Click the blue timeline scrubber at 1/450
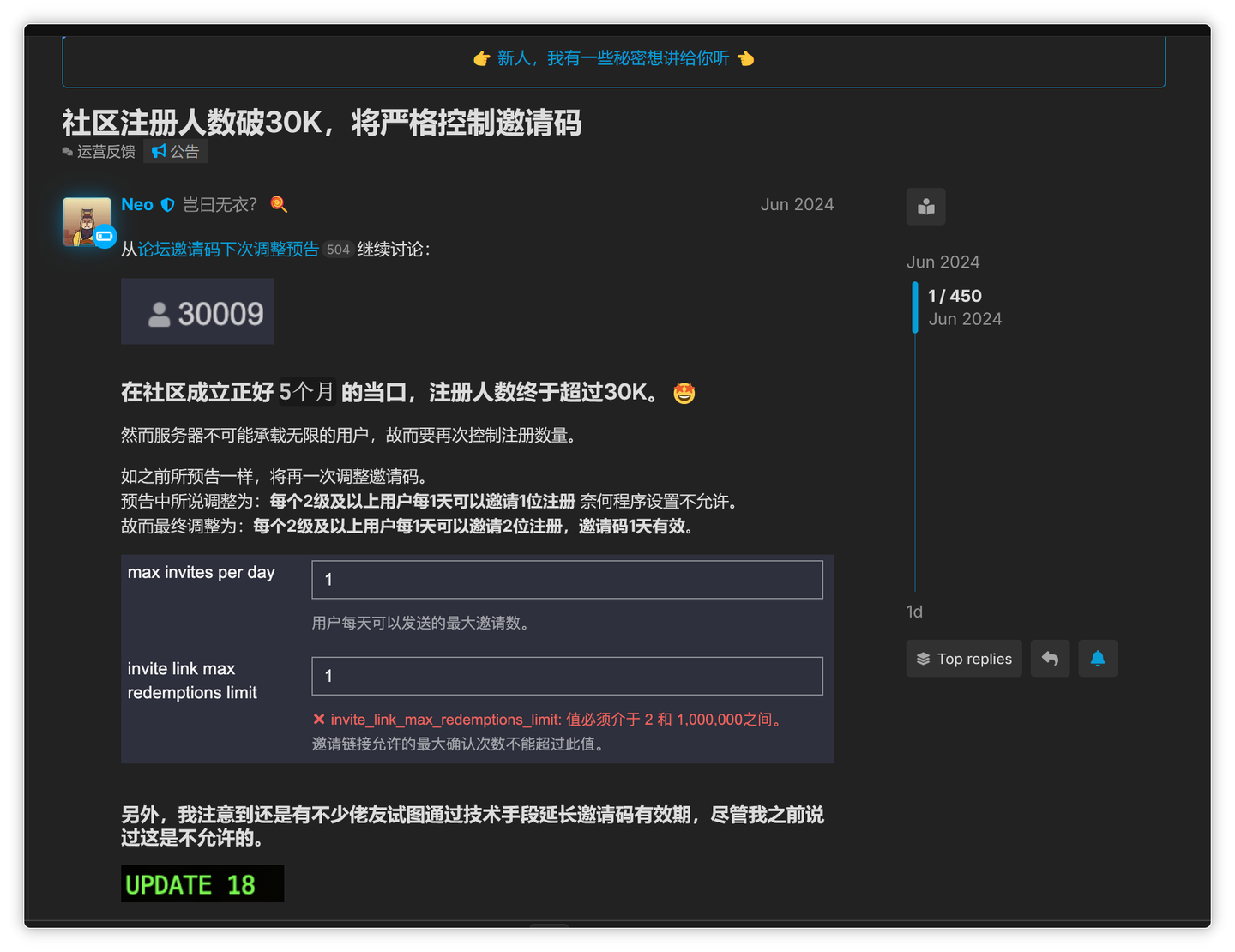The width and height of the screenshot is (1235, 952). point(914,306)
